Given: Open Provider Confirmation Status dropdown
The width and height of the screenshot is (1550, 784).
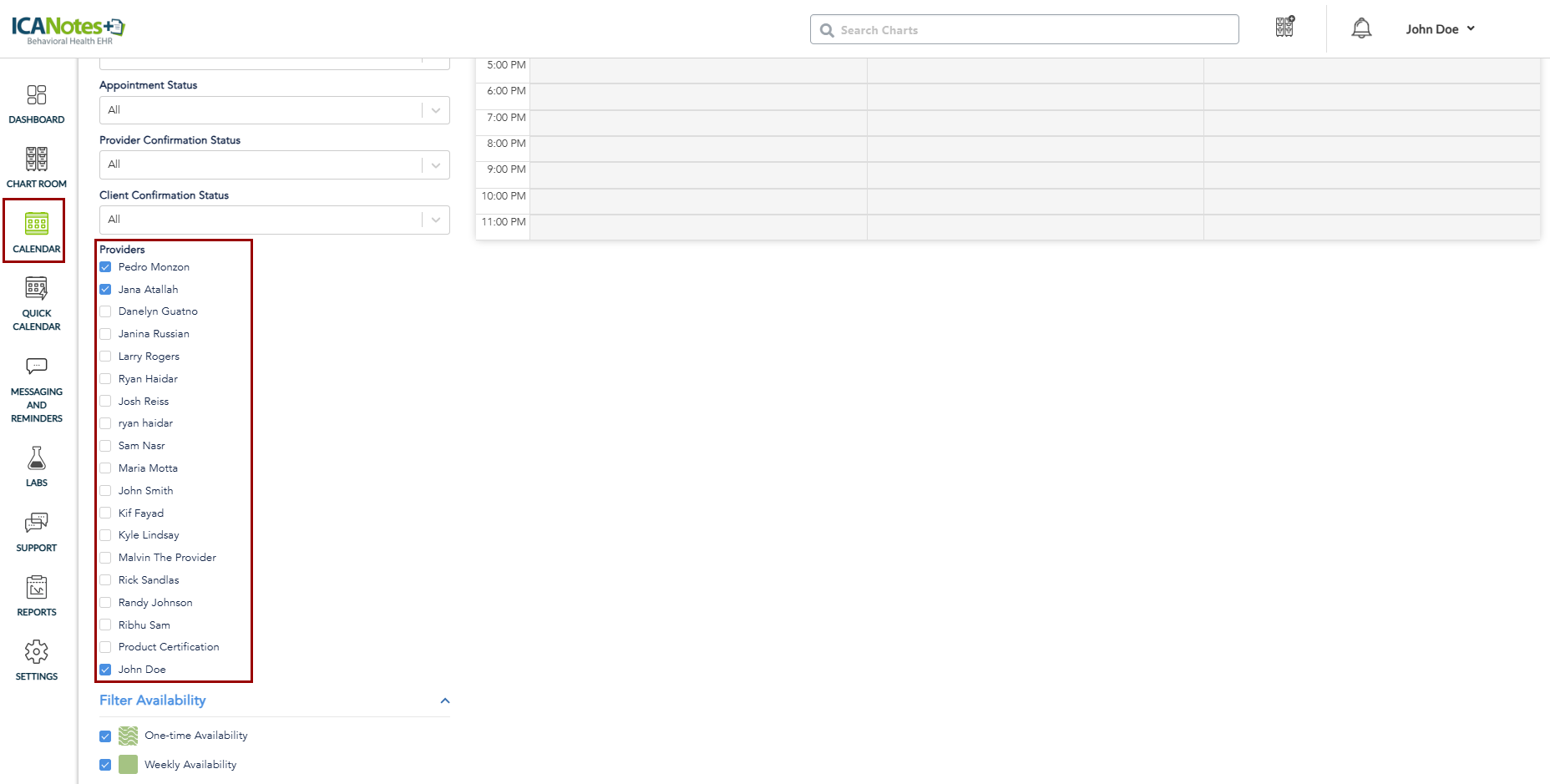Looking at the screenshot, I should 274,165.
